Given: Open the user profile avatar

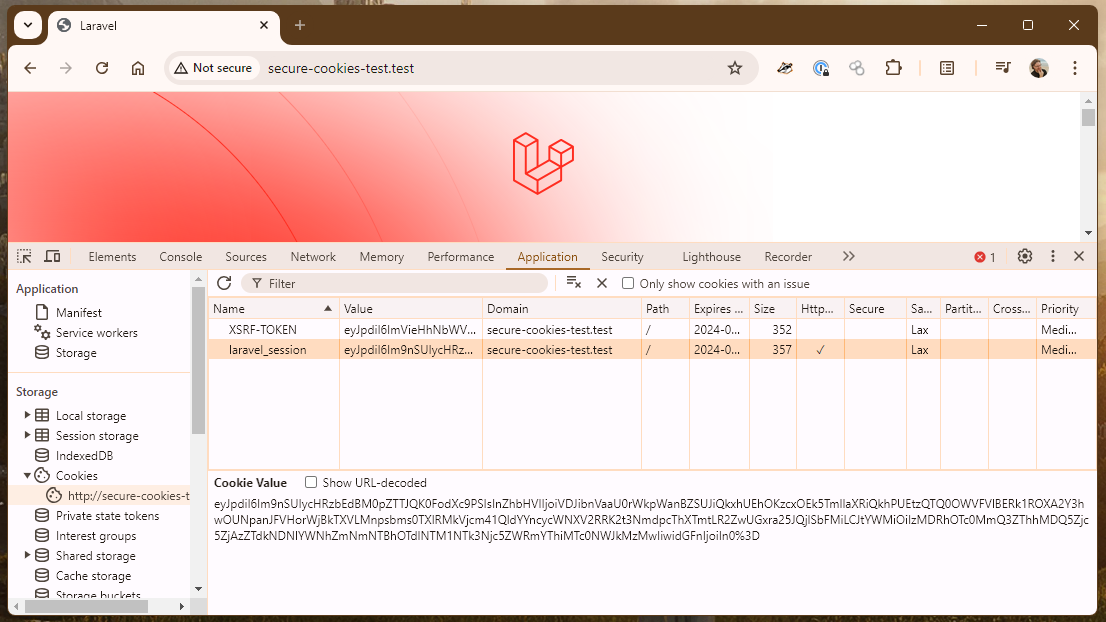Looking at the screenshot, I should click(1038, 68).
